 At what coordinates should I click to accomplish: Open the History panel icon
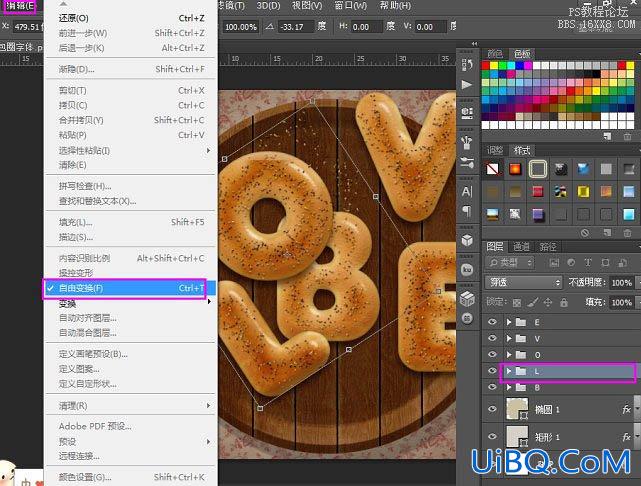click(467, 64)
